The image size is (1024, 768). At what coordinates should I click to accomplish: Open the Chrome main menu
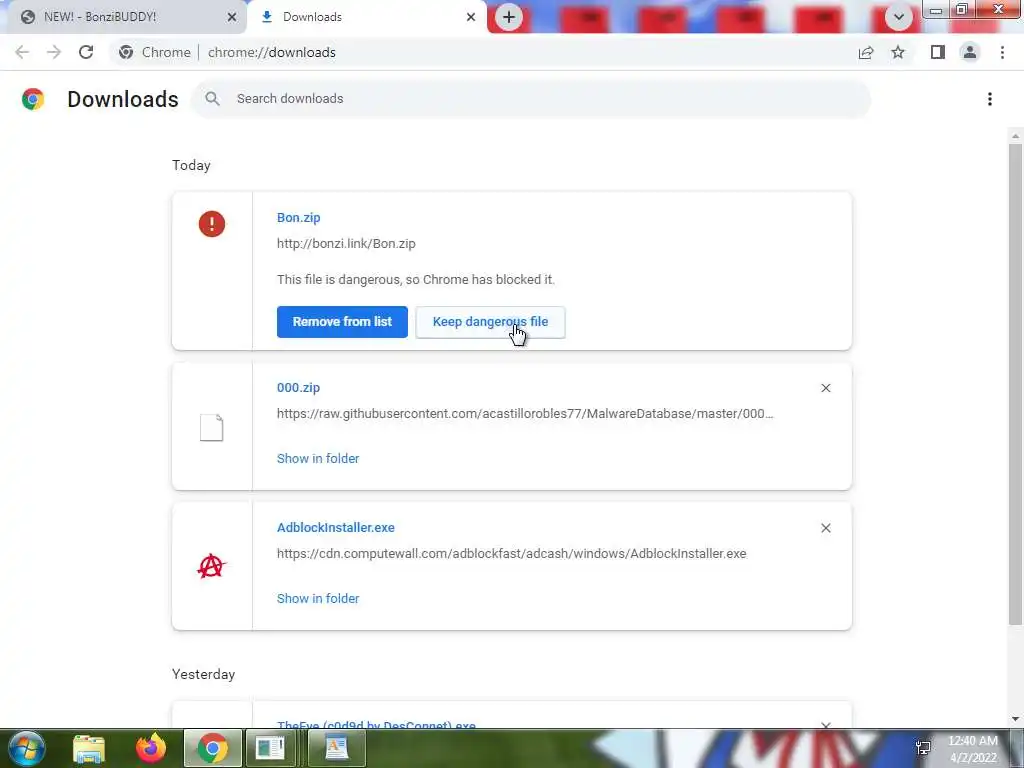tap(1002, 52)
